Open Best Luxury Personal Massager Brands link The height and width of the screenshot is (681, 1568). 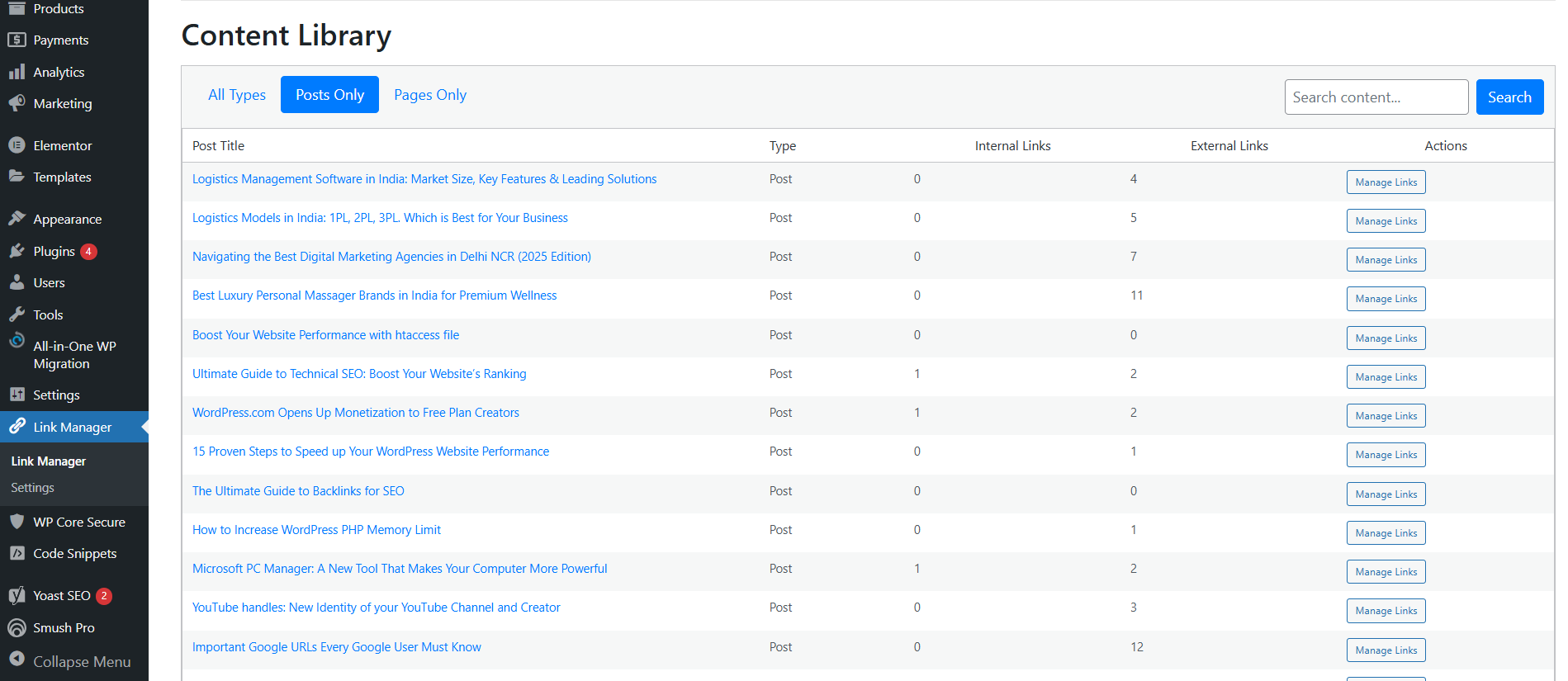tap(374, 296)
